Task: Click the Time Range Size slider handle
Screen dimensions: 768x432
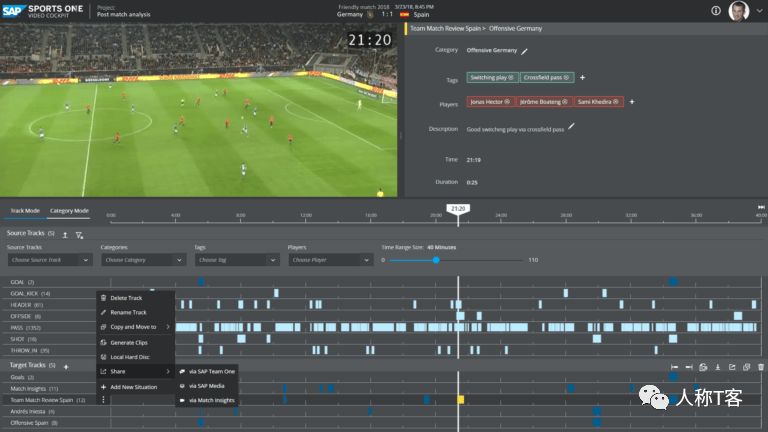Action: click(436, 260)
